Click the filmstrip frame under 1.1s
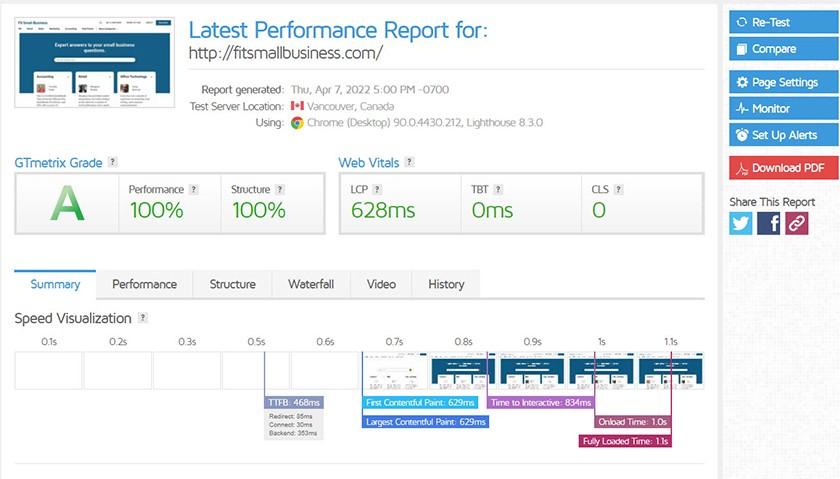The width and height of the screenshot is (840, 479). pos(671,370)
